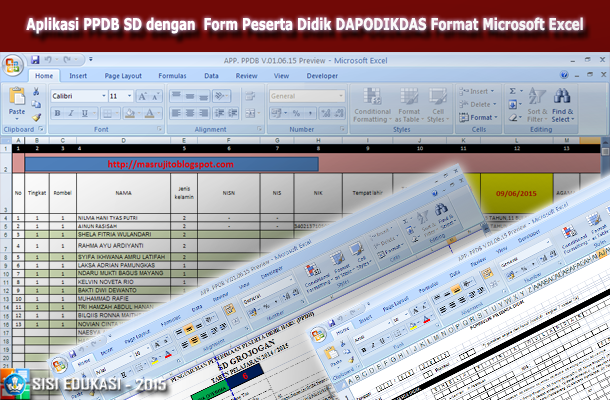Open Conditional Formatting in the upright window
610x400 pixels.
[372, 105]
